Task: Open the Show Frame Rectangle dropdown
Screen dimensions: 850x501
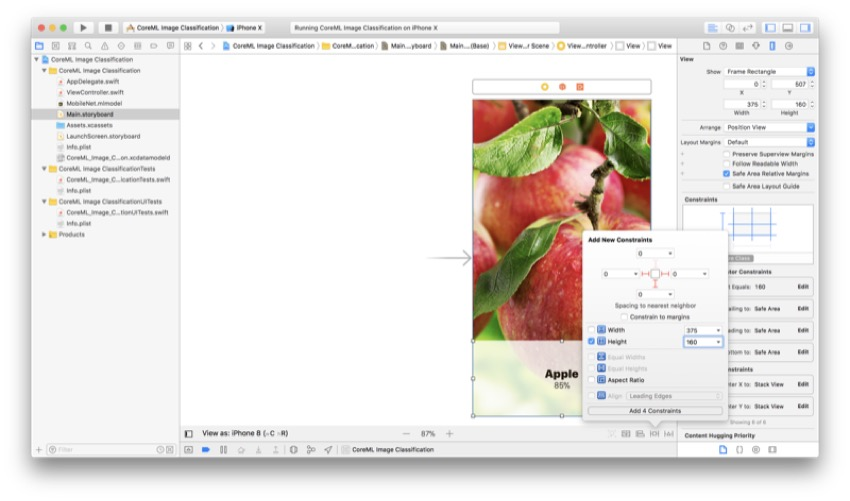Action: 770,72
